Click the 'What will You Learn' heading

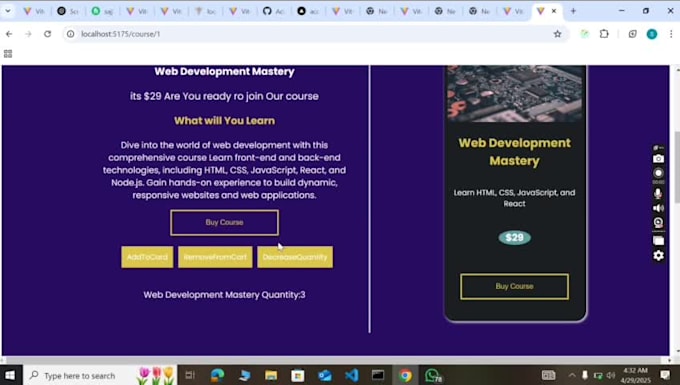coord(224,121)
